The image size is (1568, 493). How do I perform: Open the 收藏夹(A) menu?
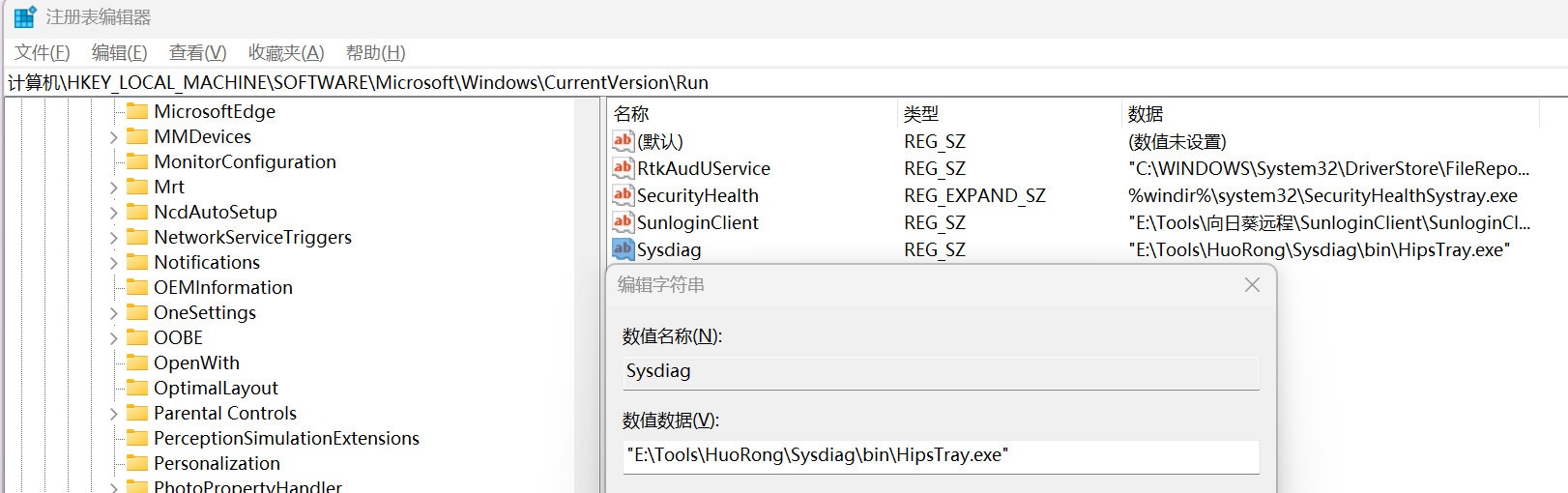pyautogui.click(x=286, y=53)
